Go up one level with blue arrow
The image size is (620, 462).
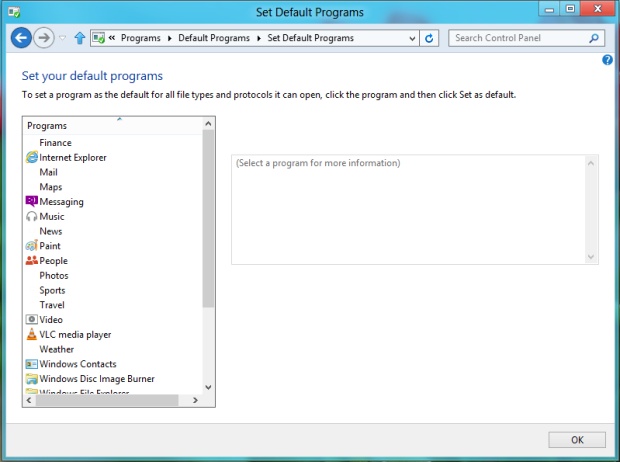[80, 38]
